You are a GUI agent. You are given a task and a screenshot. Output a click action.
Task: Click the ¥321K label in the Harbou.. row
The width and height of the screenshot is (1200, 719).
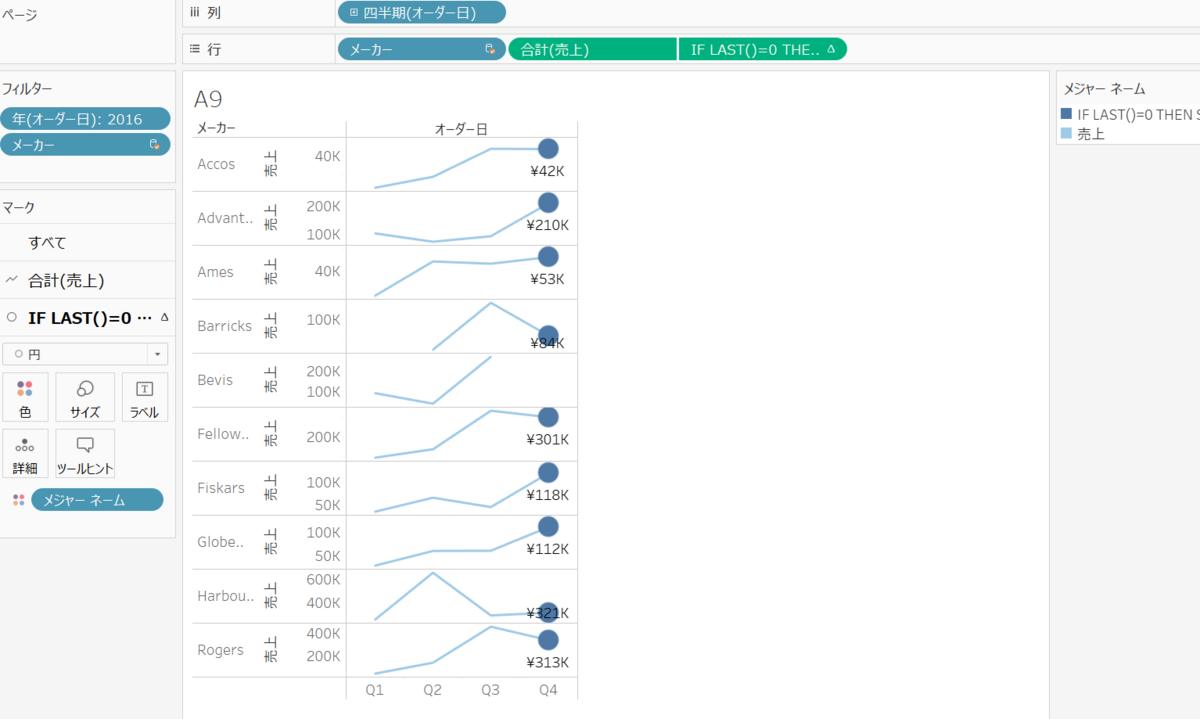(x=548, y=613)
